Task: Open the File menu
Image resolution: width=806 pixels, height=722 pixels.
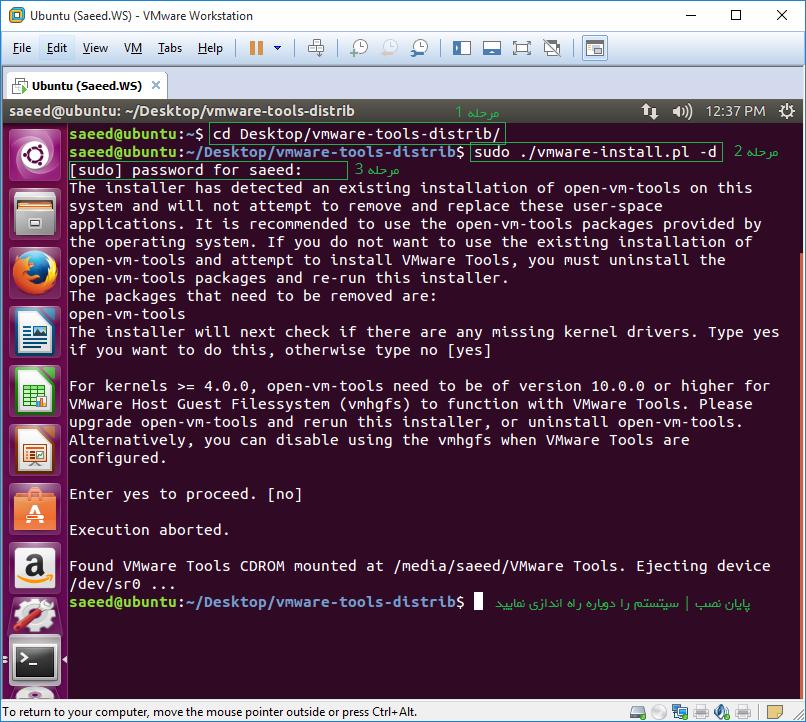Action: tap(22, 48)
